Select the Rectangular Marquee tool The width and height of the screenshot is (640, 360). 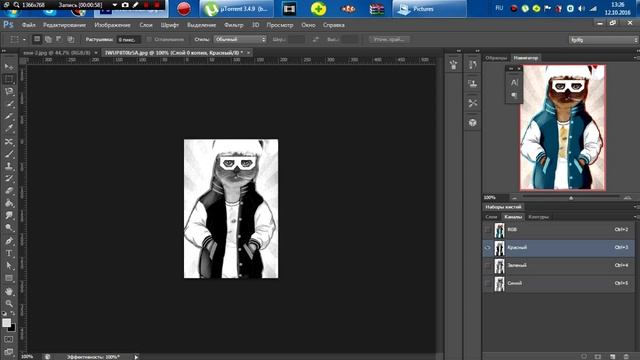coord(9,79)
